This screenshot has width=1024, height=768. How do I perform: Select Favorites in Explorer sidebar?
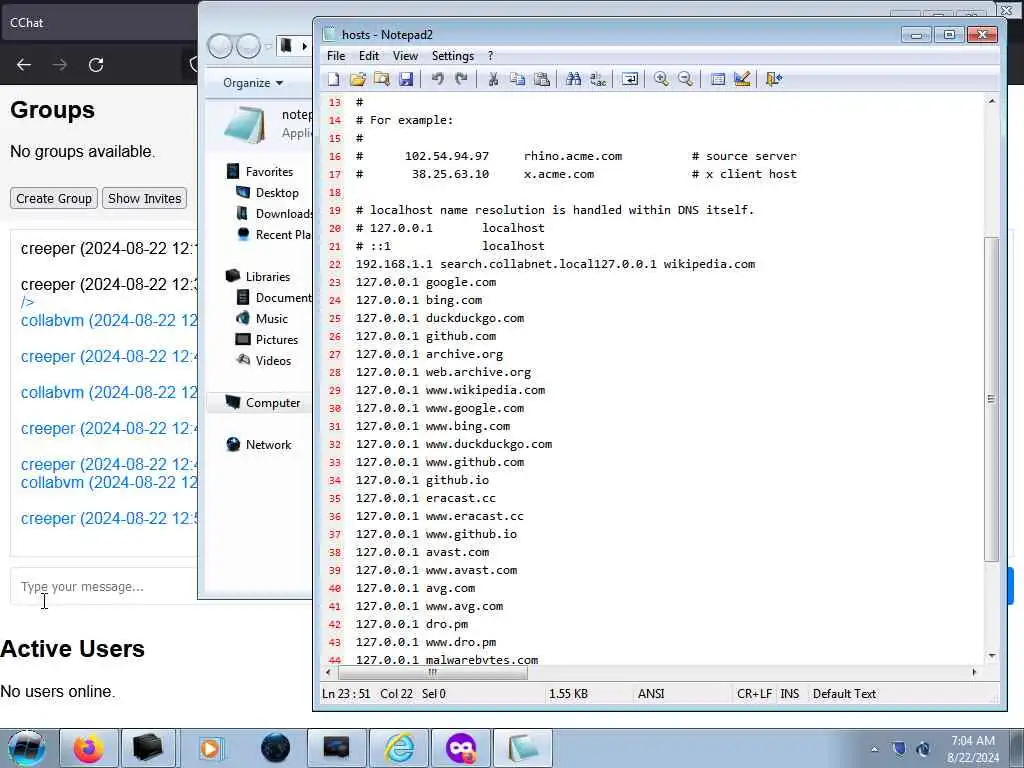pos(260,172)
